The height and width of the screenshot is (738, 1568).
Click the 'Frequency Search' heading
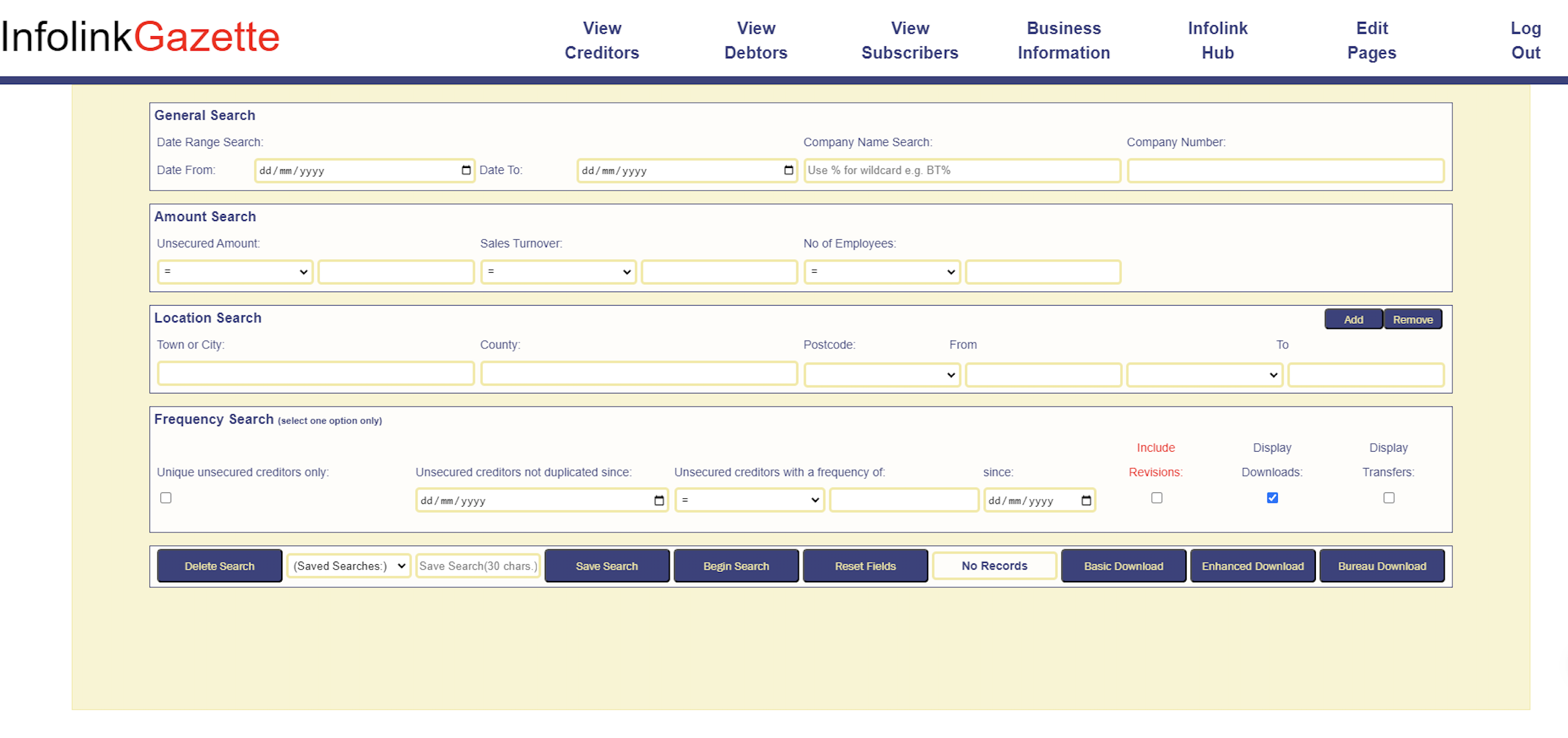214,419
